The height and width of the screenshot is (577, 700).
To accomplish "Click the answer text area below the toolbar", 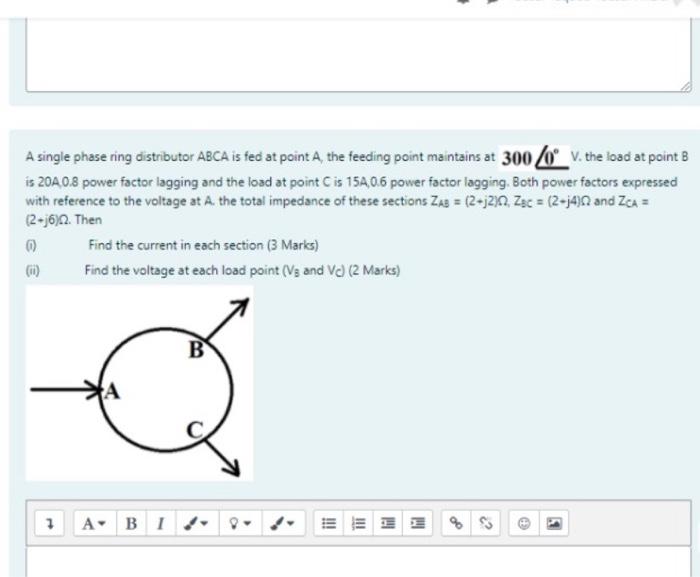I will [x=358, y=561].
